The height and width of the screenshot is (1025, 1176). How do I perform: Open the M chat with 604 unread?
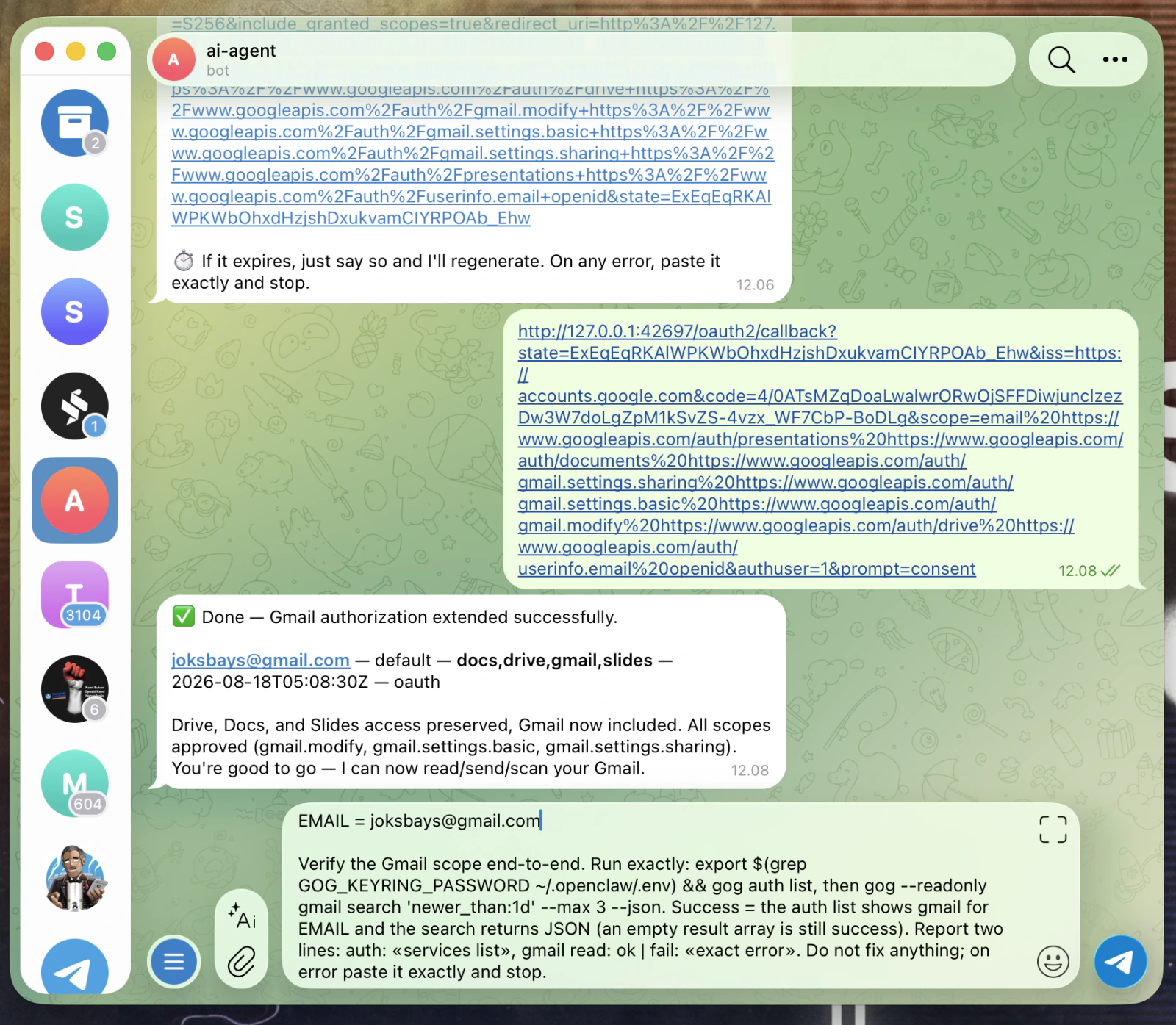pyautogui.click(x=74, y=784)
